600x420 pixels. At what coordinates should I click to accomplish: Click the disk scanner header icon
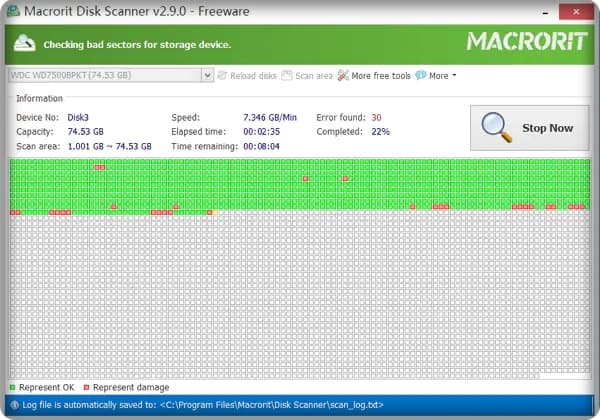(x=24, y=43)
